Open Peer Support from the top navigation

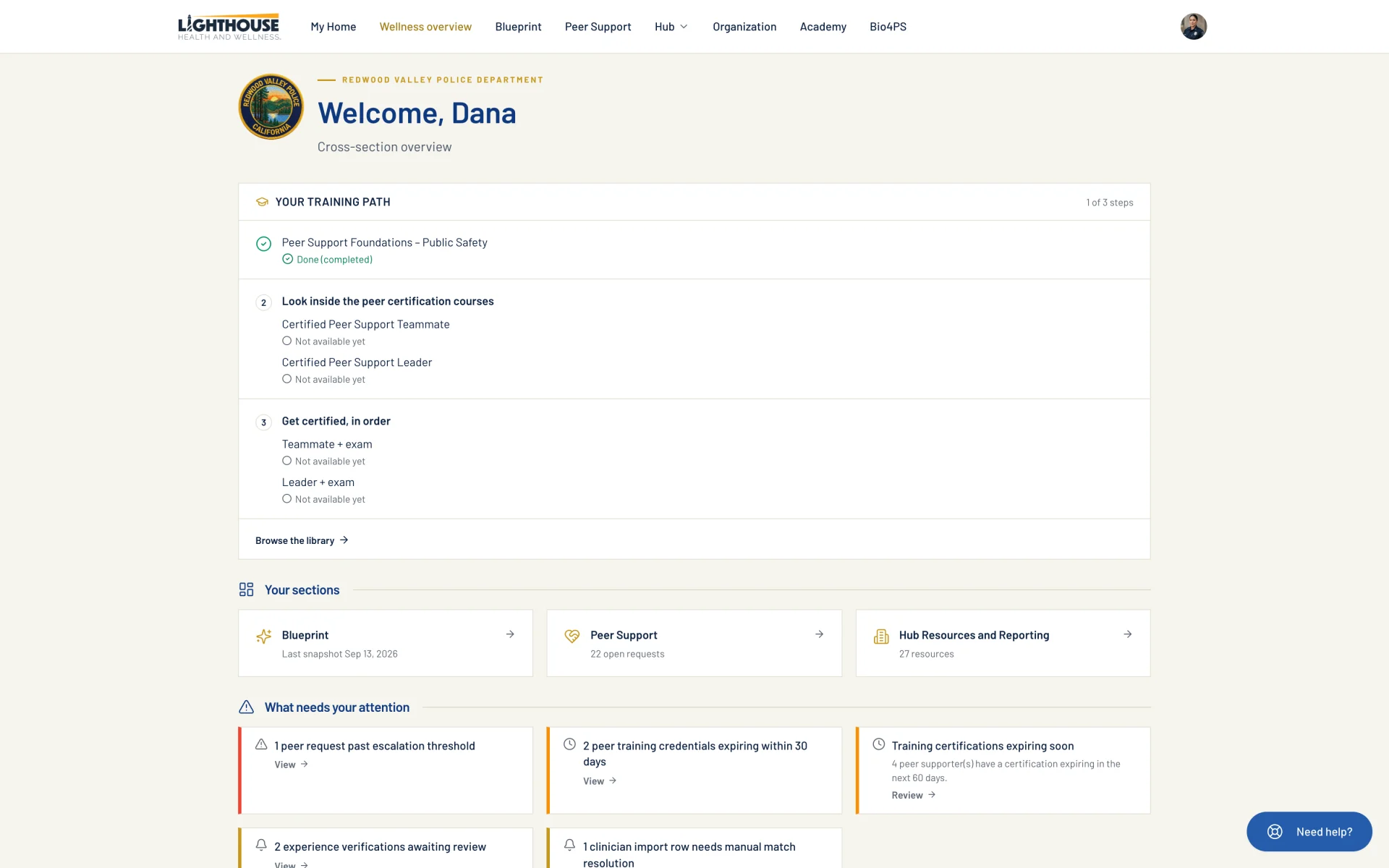click(x=598, y=27)
